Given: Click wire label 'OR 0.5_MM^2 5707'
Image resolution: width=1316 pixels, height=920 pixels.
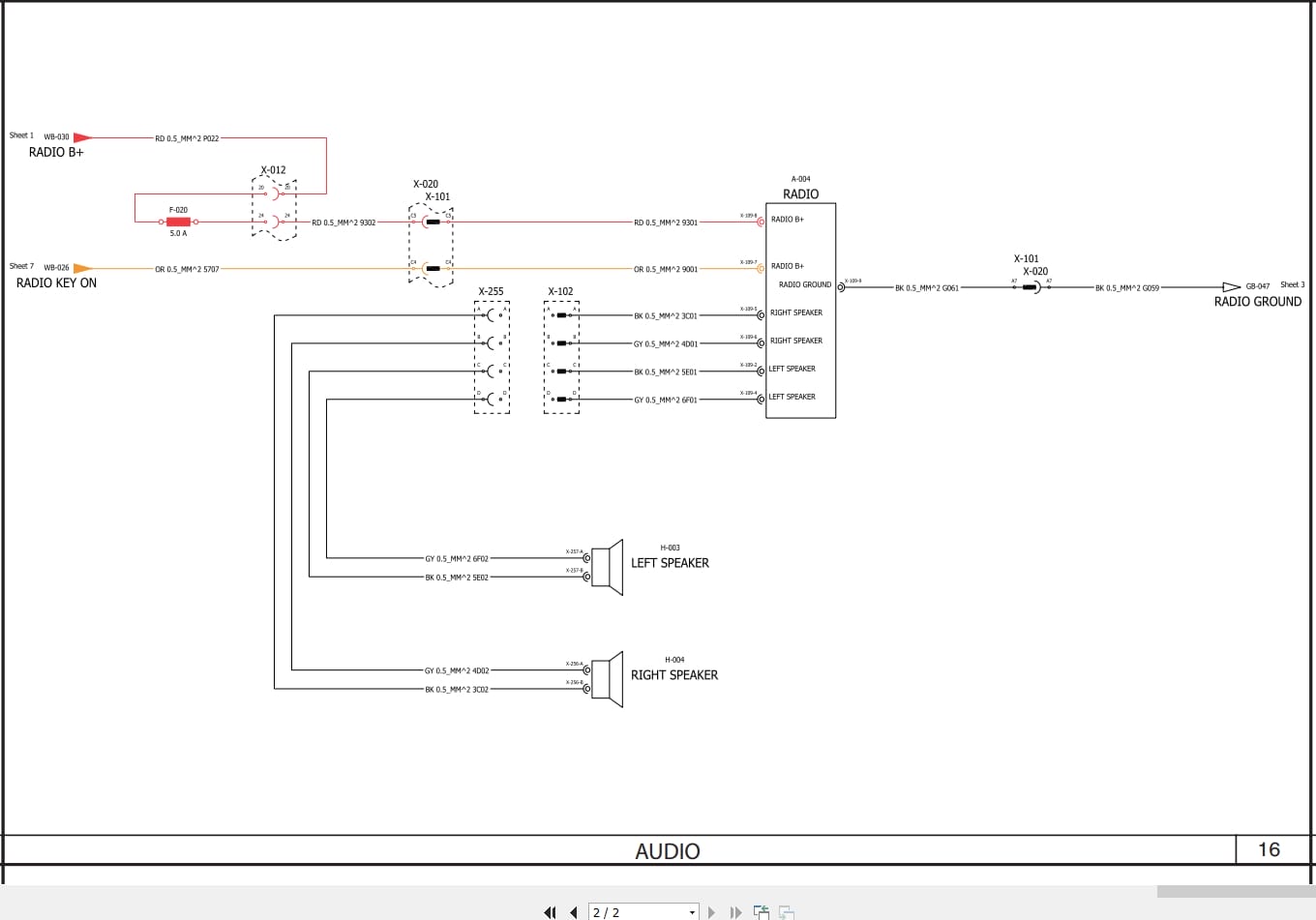Looking at the screenshot, I should point(187,270).
